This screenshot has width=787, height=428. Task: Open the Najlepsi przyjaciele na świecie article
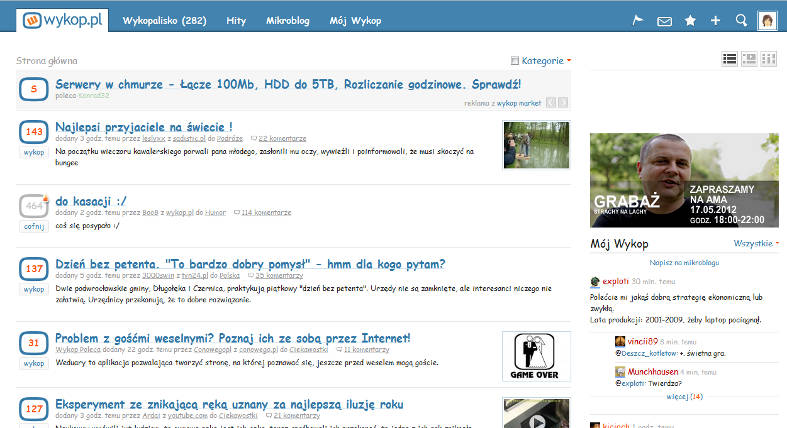(x=144, y=127)
